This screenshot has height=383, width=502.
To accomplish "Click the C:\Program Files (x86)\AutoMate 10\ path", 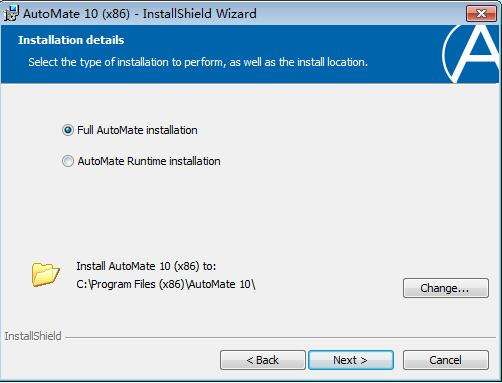I will click(166, 284).
